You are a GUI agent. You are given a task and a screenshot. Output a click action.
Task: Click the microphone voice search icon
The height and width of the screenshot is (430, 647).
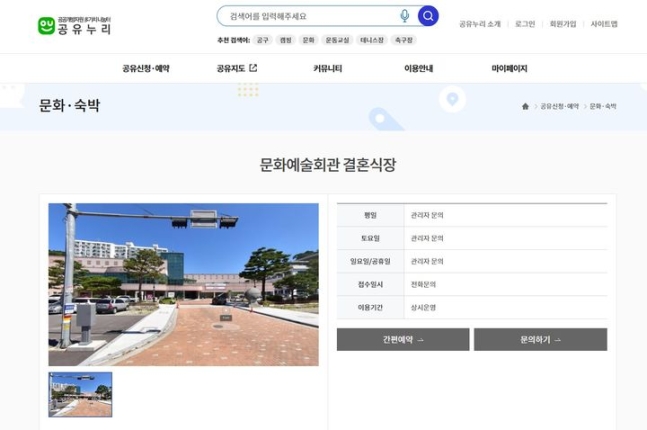coord(405,16)
